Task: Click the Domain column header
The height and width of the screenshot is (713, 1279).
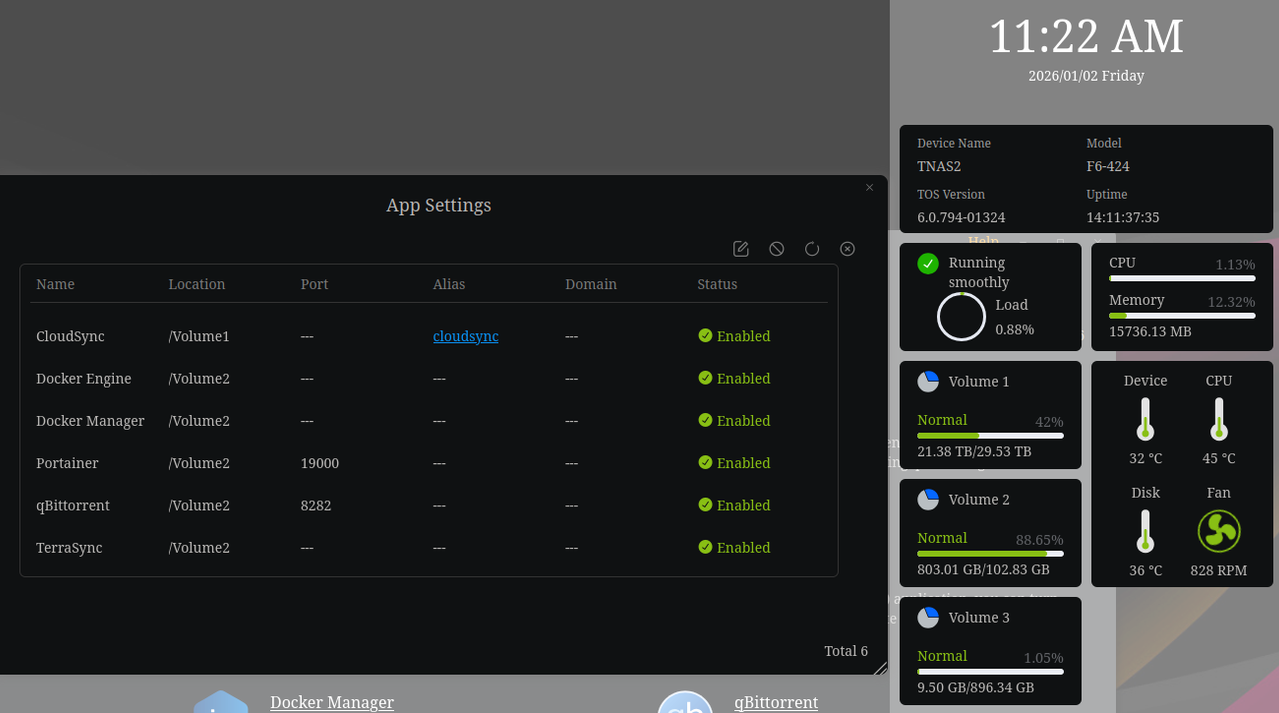Action: click(591, 284)
